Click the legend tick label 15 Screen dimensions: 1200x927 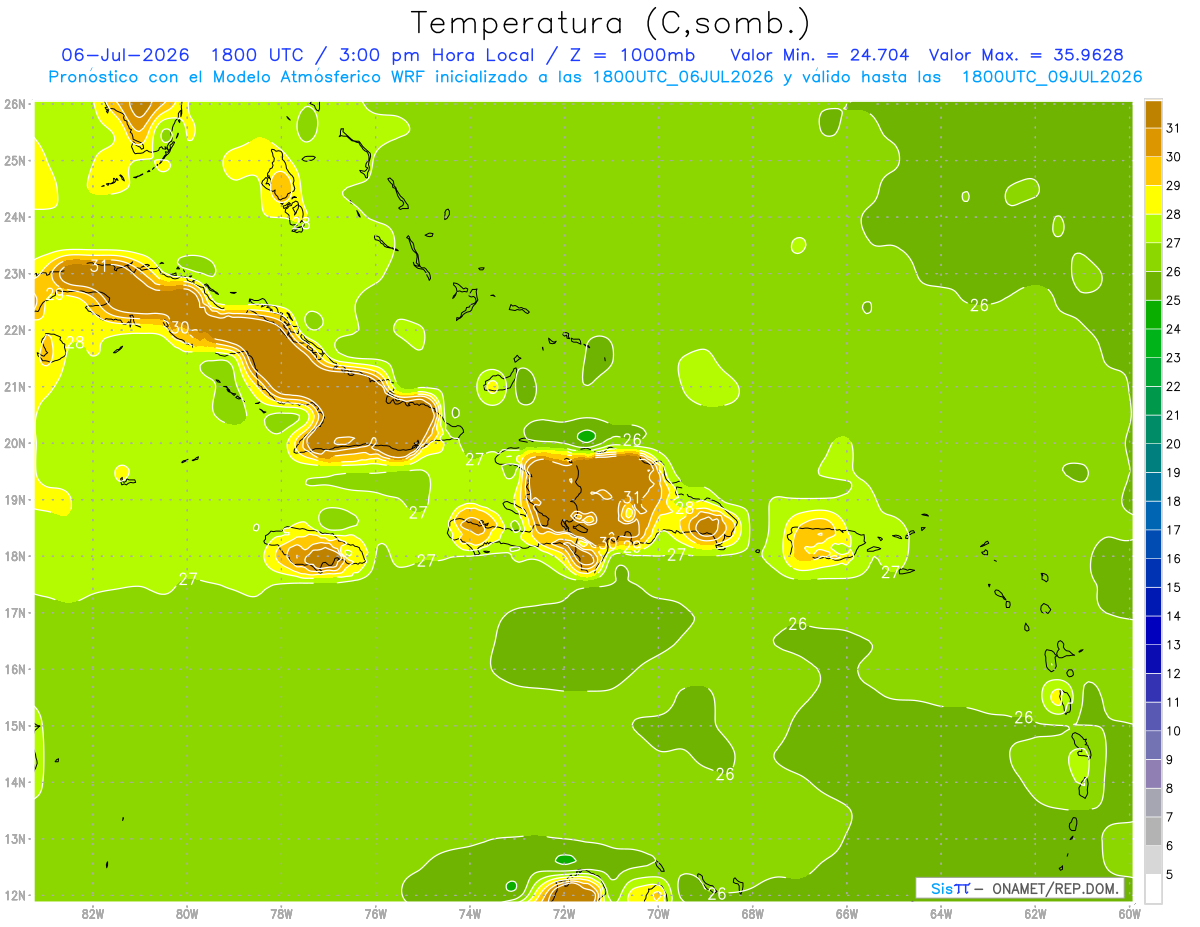pyautogui.click(x=1174, y=587)
